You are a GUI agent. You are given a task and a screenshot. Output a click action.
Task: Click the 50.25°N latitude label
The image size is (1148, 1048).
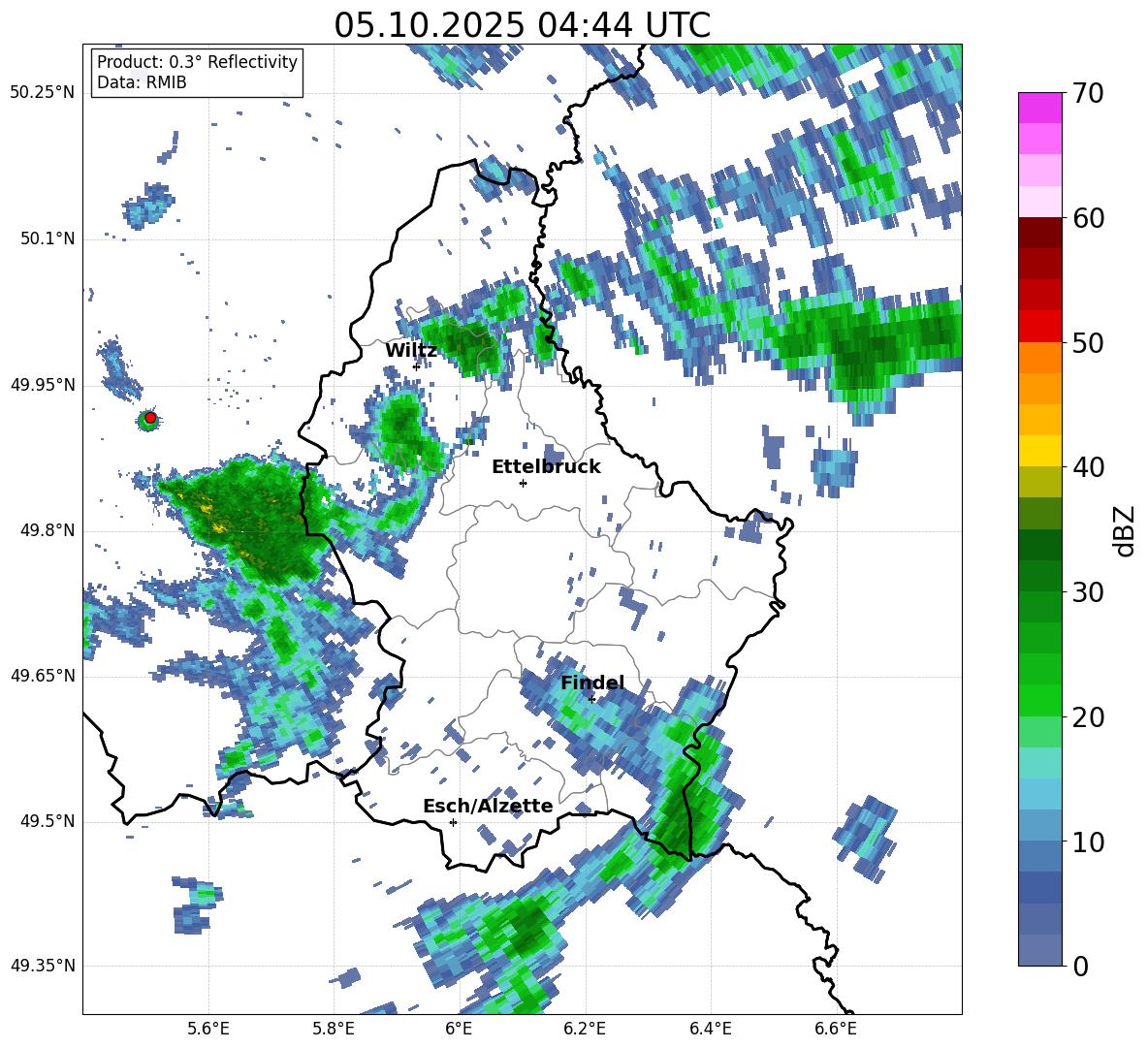(x=43, y=93)
